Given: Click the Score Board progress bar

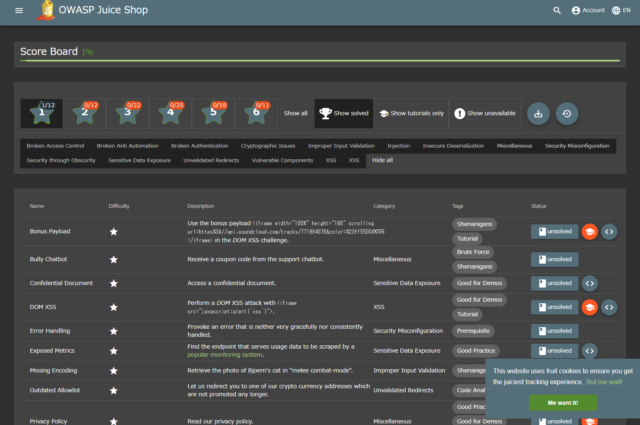Looking at the screenshot, I should click(x=320, y=61).
